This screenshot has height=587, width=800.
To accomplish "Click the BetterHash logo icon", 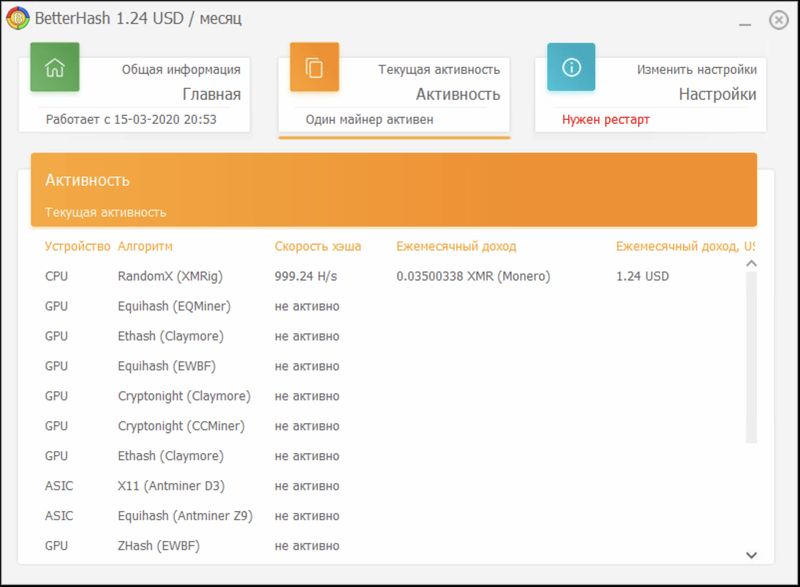I will point(18,19).
